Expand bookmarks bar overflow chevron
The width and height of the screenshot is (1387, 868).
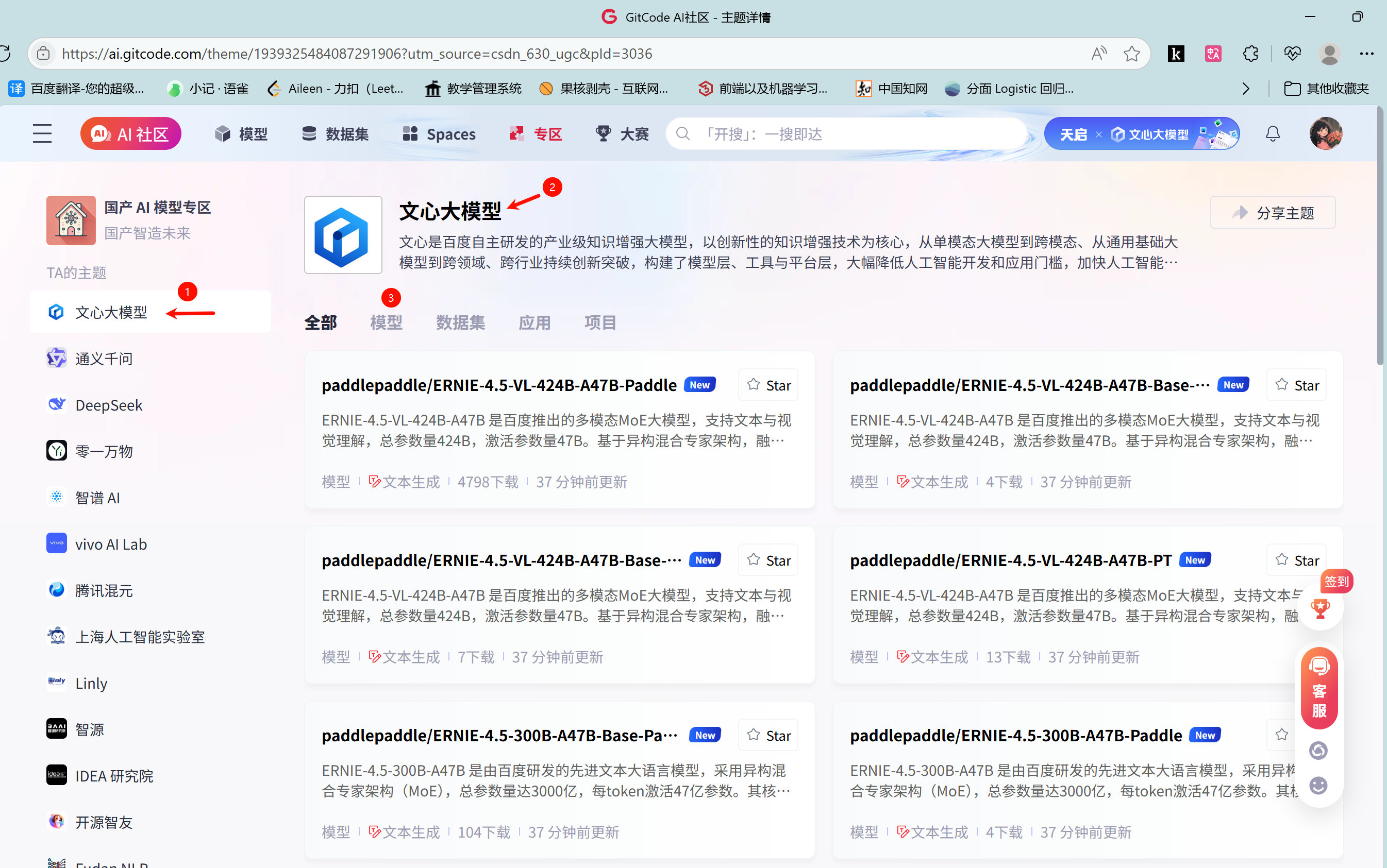(1245, 89)
